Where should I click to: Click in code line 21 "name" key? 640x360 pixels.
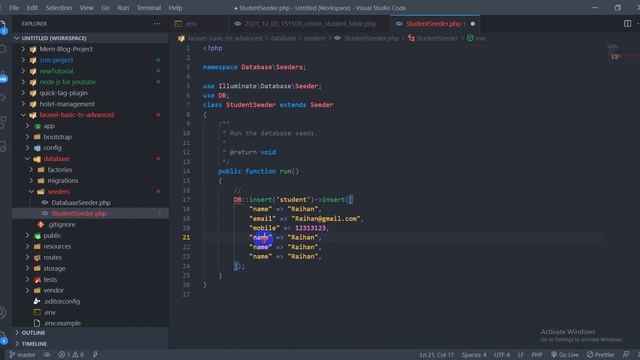tap(260, 238)
